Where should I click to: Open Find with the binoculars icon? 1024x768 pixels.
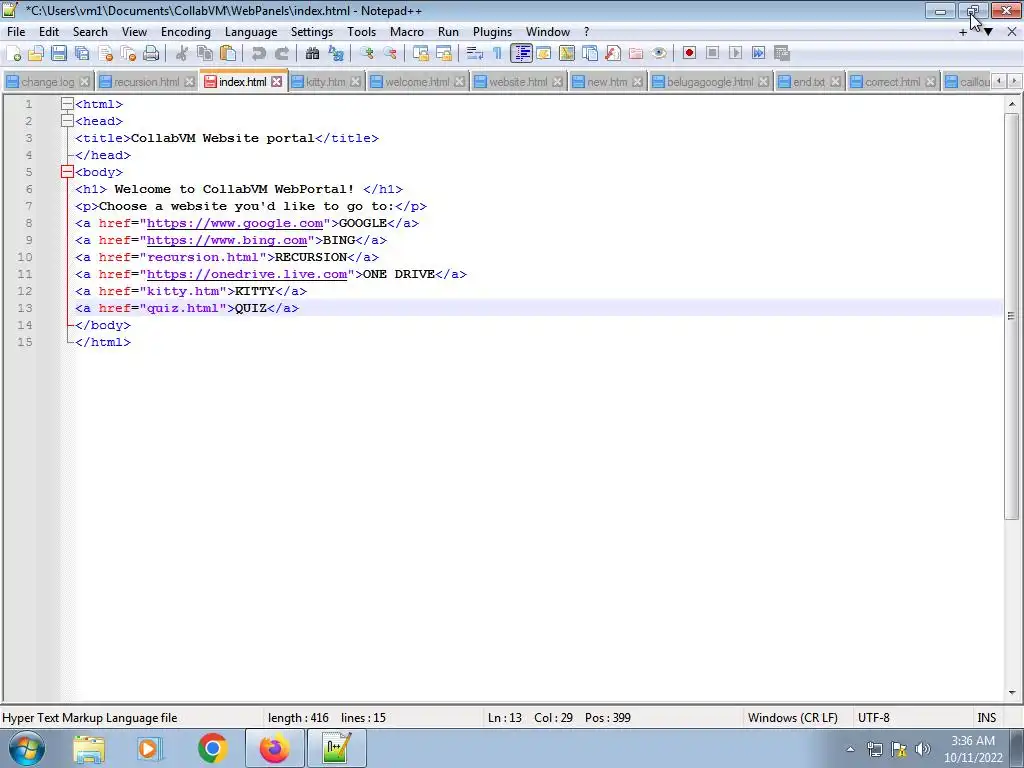[x=312, y=54]
